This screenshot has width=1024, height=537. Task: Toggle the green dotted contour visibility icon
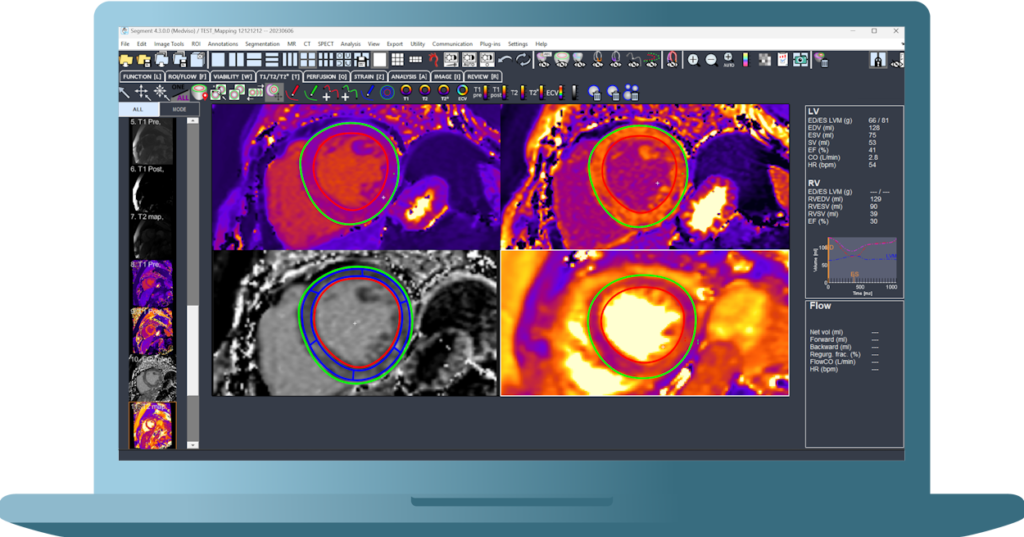(x=651, y=60)
